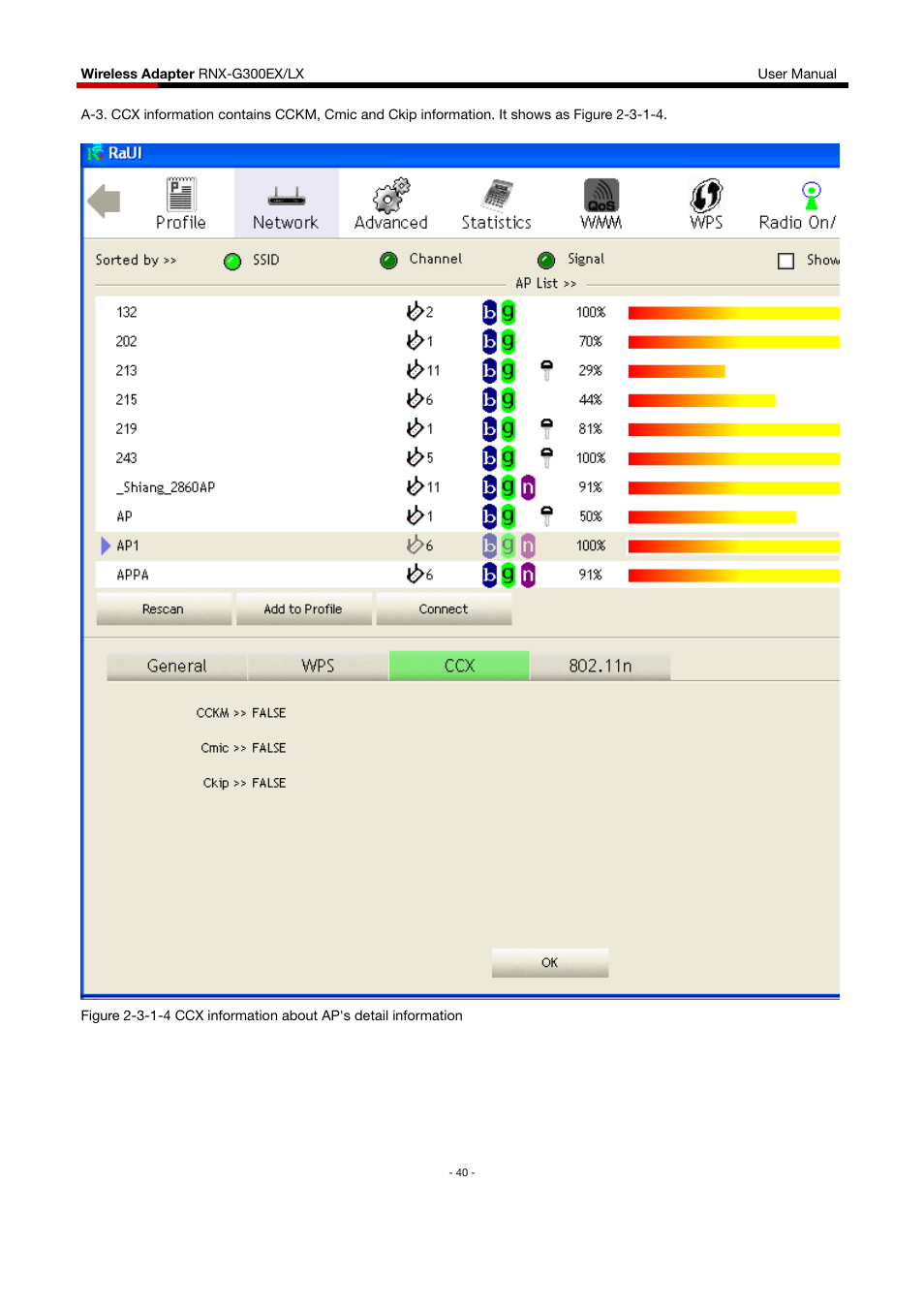Screen dimensions: 924x1308
Task: Open the Statistics calculator icon
Action: (497, 203)
